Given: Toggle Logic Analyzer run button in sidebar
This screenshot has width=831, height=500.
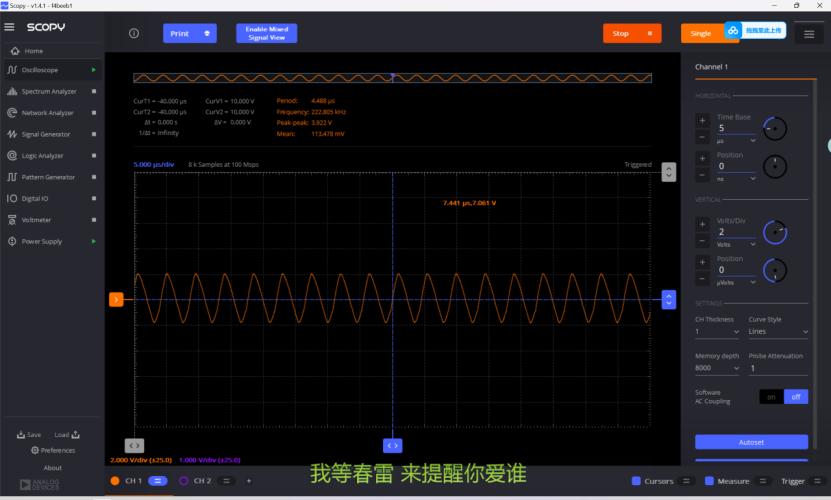Looking at the screenshot, I should pos(94,155).
